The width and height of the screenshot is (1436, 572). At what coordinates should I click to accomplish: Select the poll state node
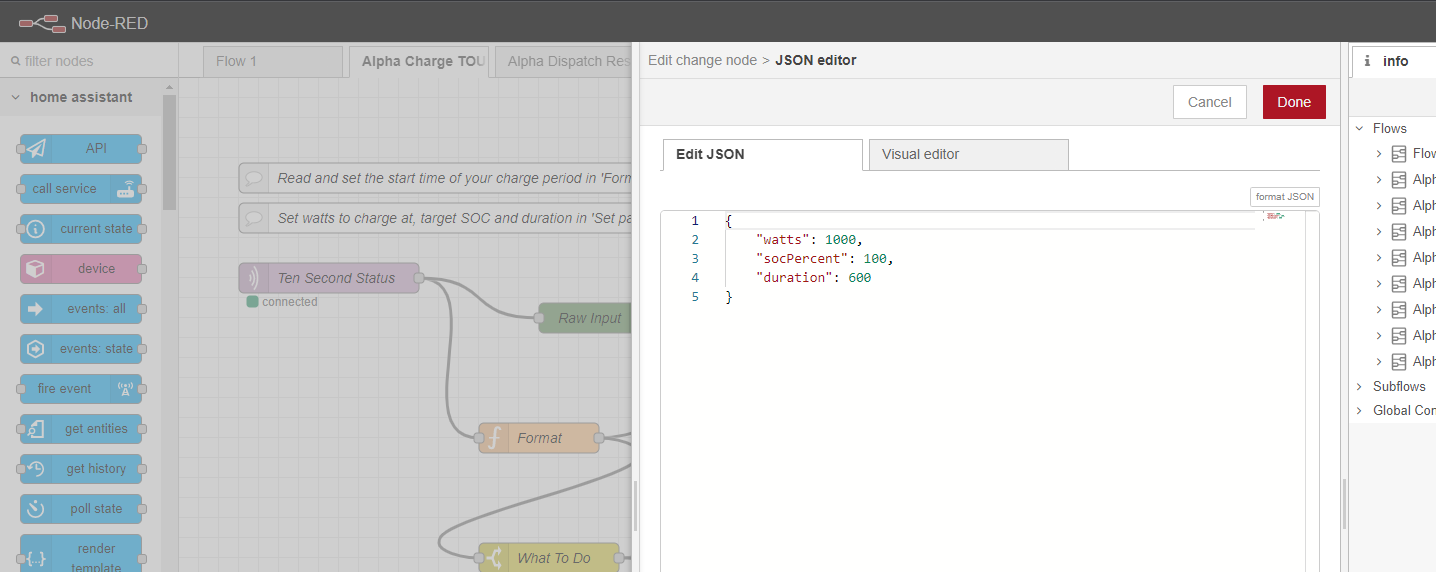coord(81,509)
